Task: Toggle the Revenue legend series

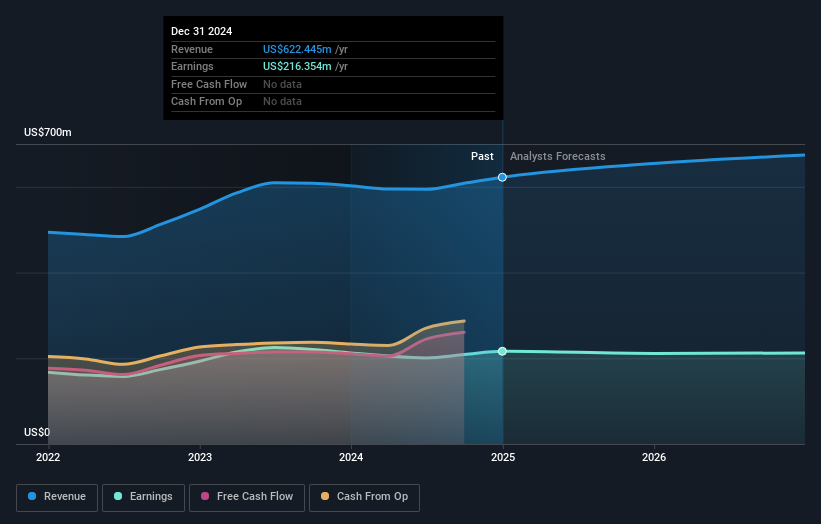Action: [x=57, y=497]
